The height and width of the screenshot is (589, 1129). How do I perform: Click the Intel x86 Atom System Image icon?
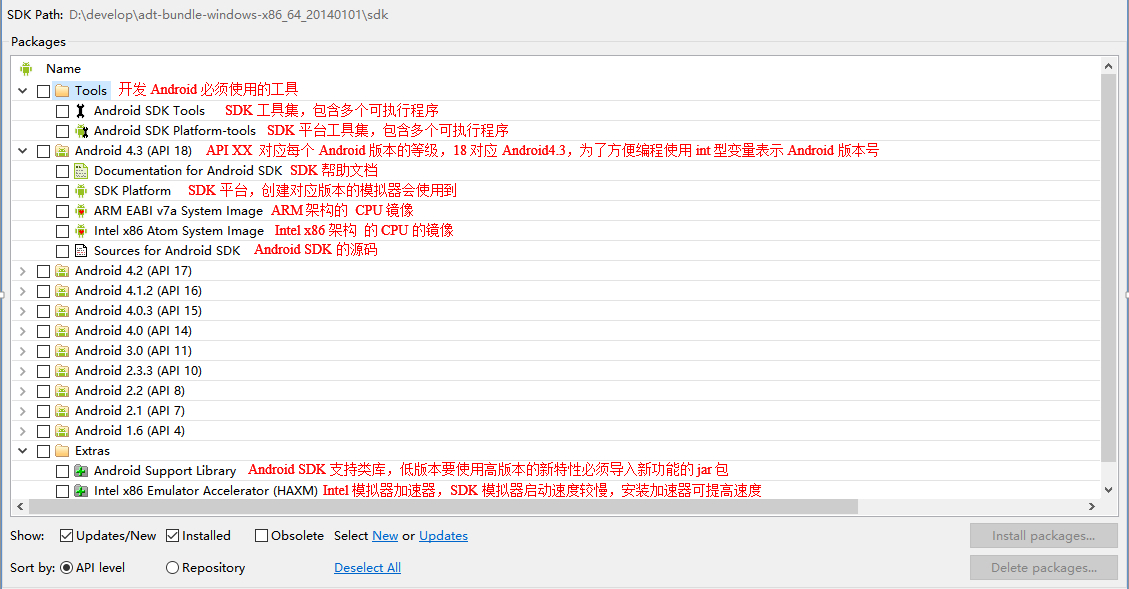coord(81,231)
